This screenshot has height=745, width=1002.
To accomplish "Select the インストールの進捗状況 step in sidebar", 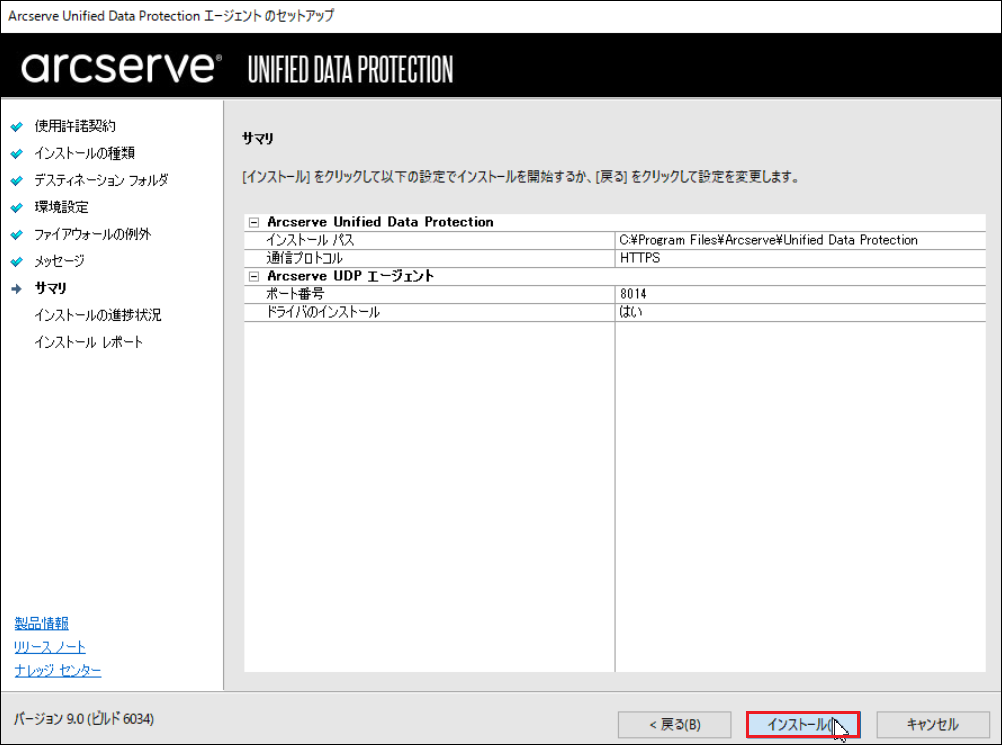I will [97, 315].
